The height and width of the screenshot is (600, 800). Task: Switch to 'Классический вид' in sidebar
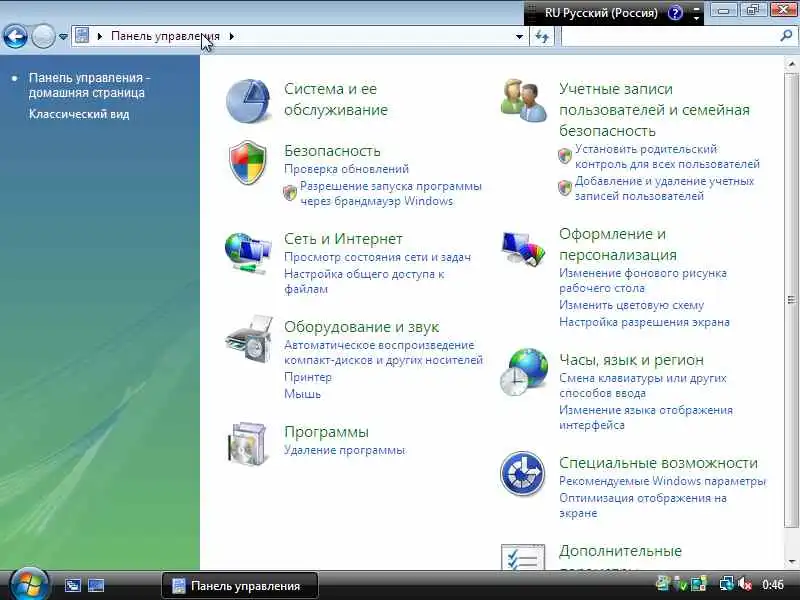[x=79, y=114]
